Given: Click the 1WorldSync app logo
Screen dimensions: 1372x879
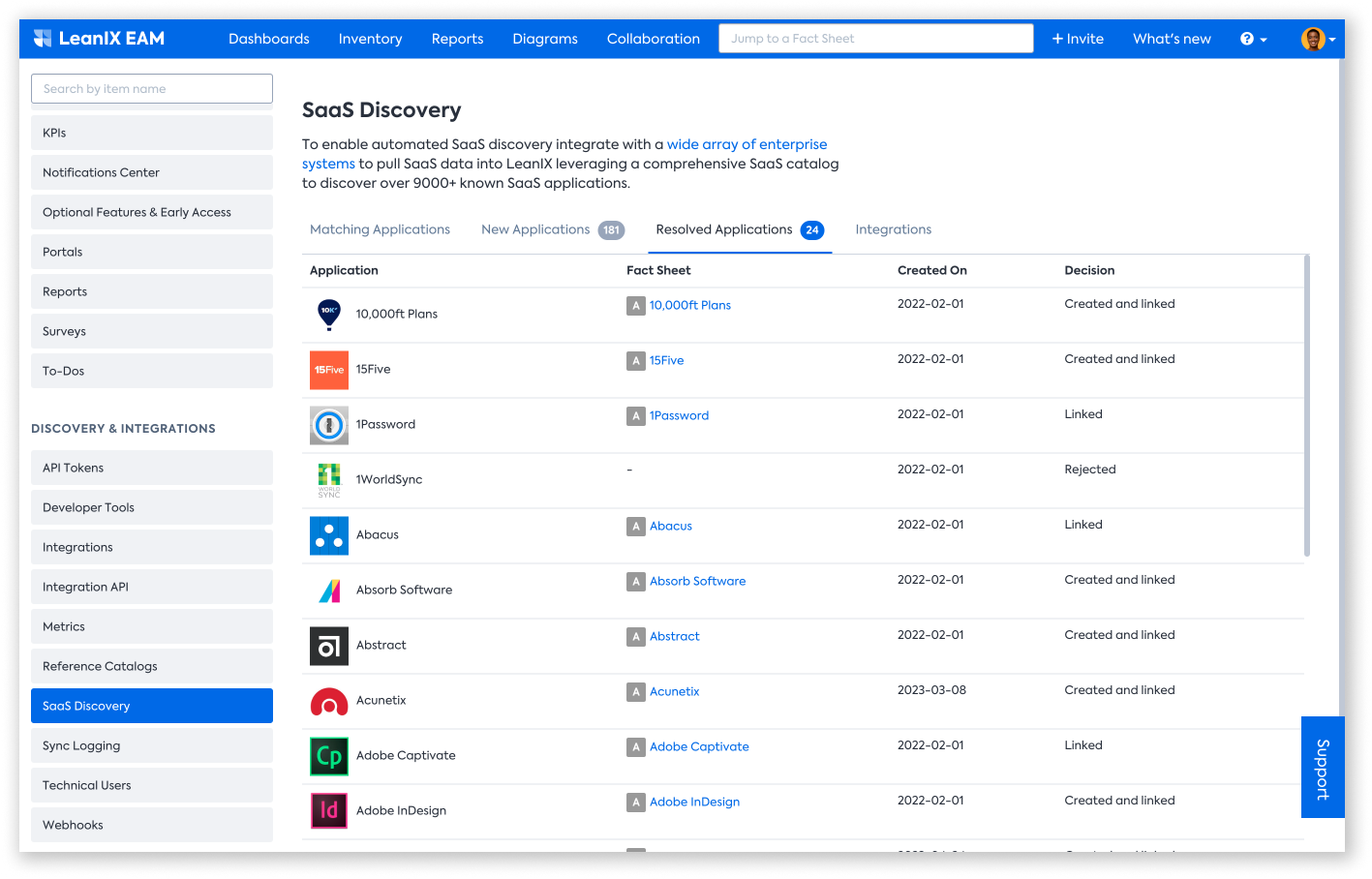Looking at the screenshot, I should (x=329, y=480).
